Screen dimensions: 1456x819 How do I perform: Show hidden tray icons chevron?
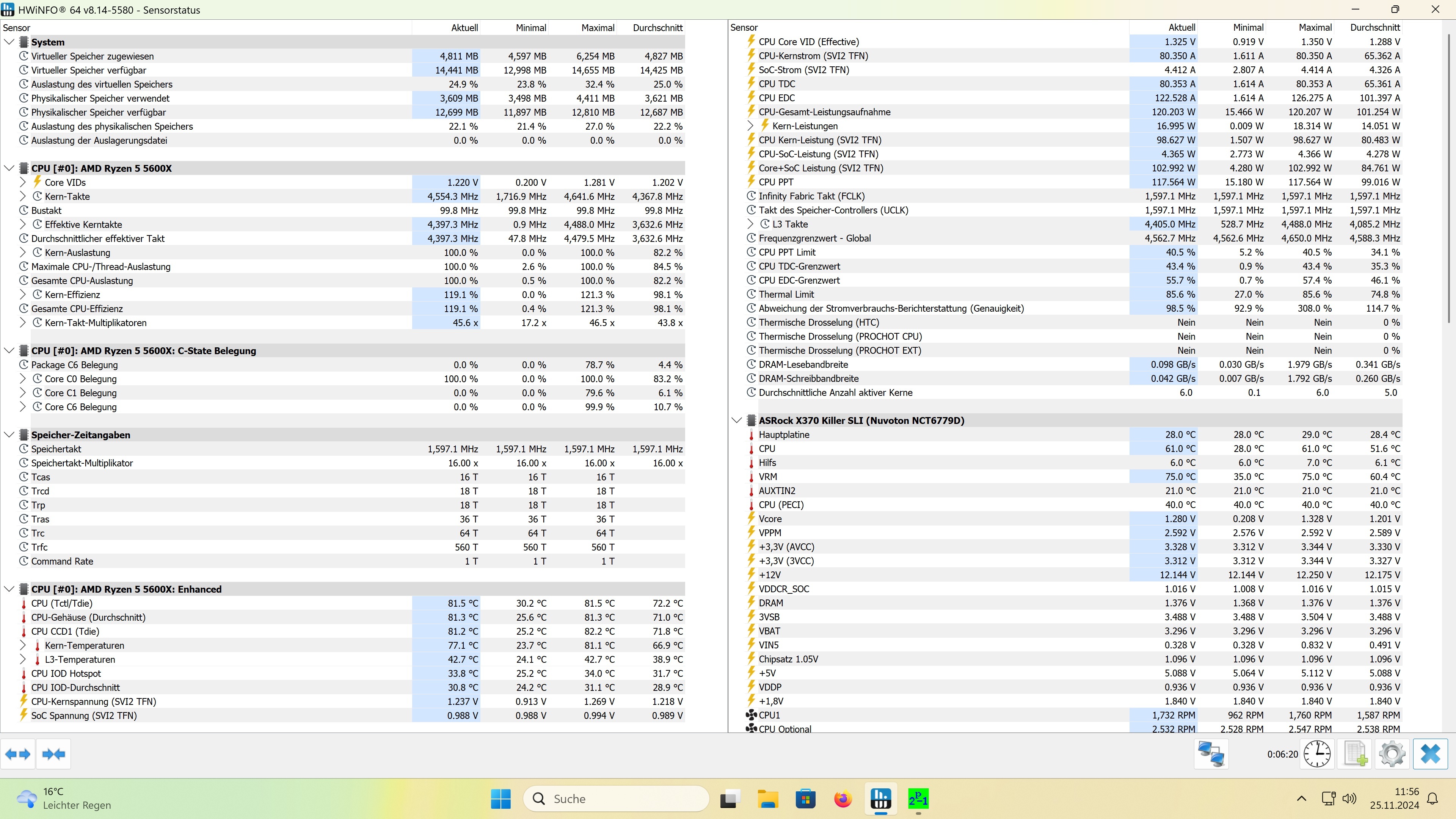click(x=1301, y=799)
